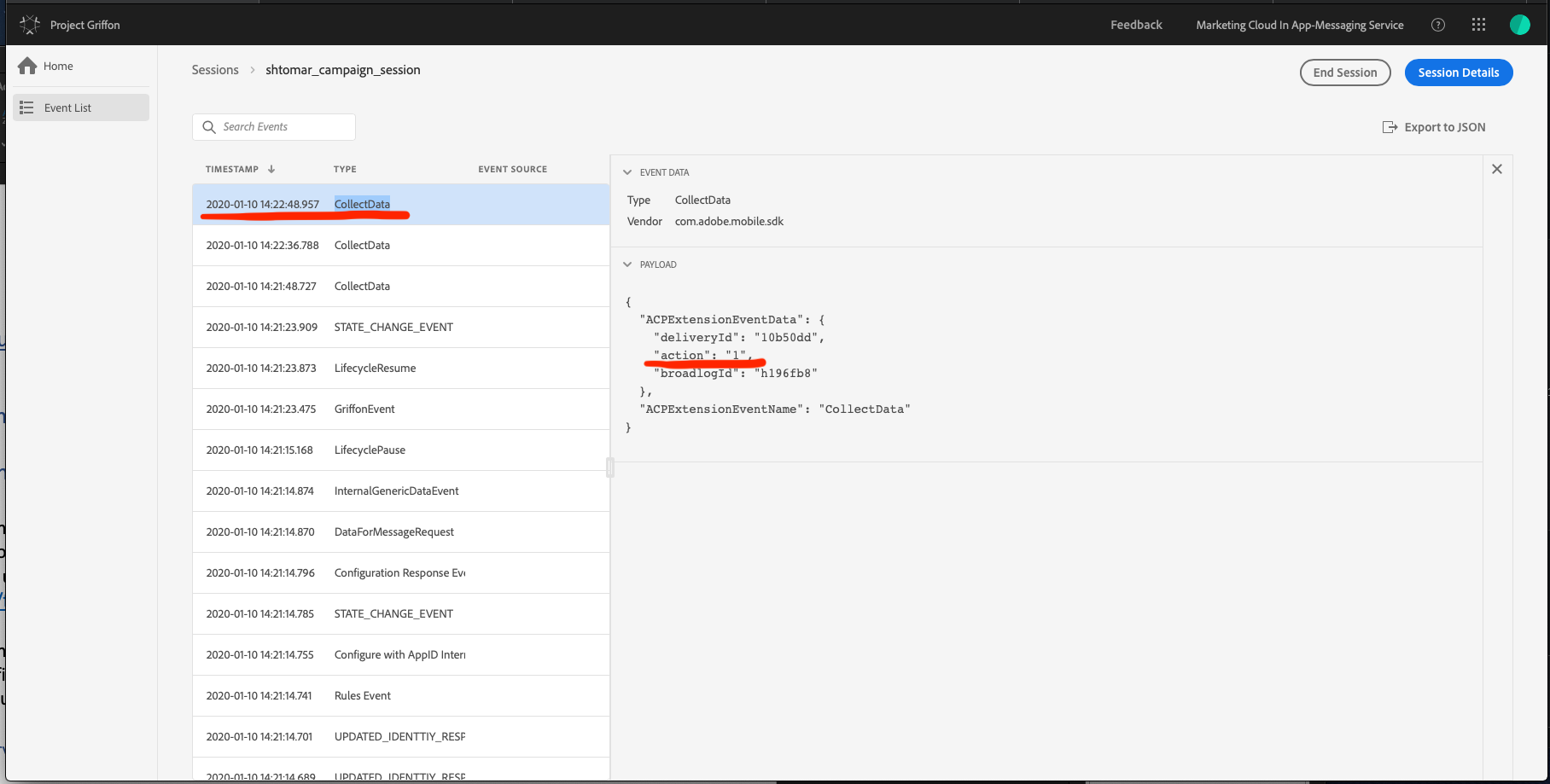Screen dimensions: 1550x784
Task: Open the Feedback link
Action: [1136, 25]
